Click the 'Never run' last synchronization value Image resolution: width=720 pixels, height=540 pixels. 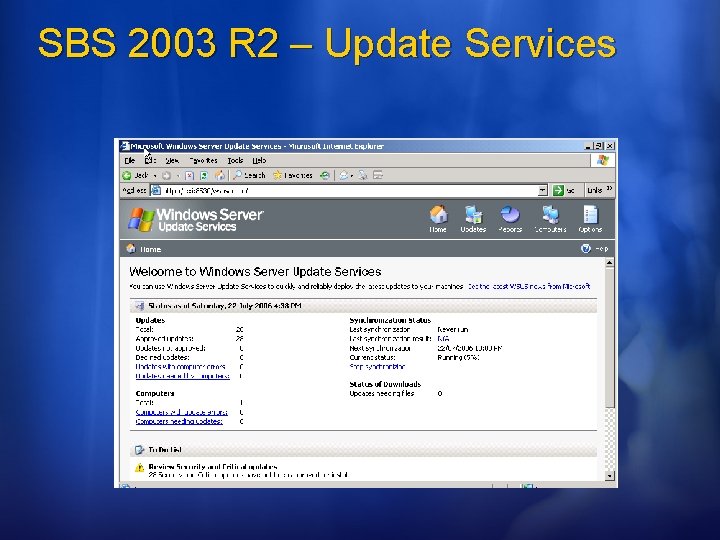[453, 329]
